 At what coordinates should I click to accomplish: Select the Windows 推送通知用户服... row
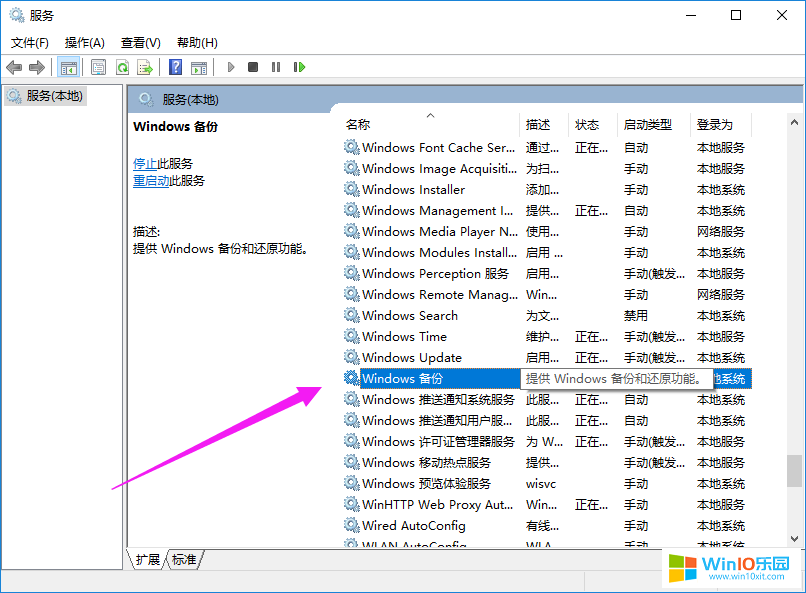(547, 421)
